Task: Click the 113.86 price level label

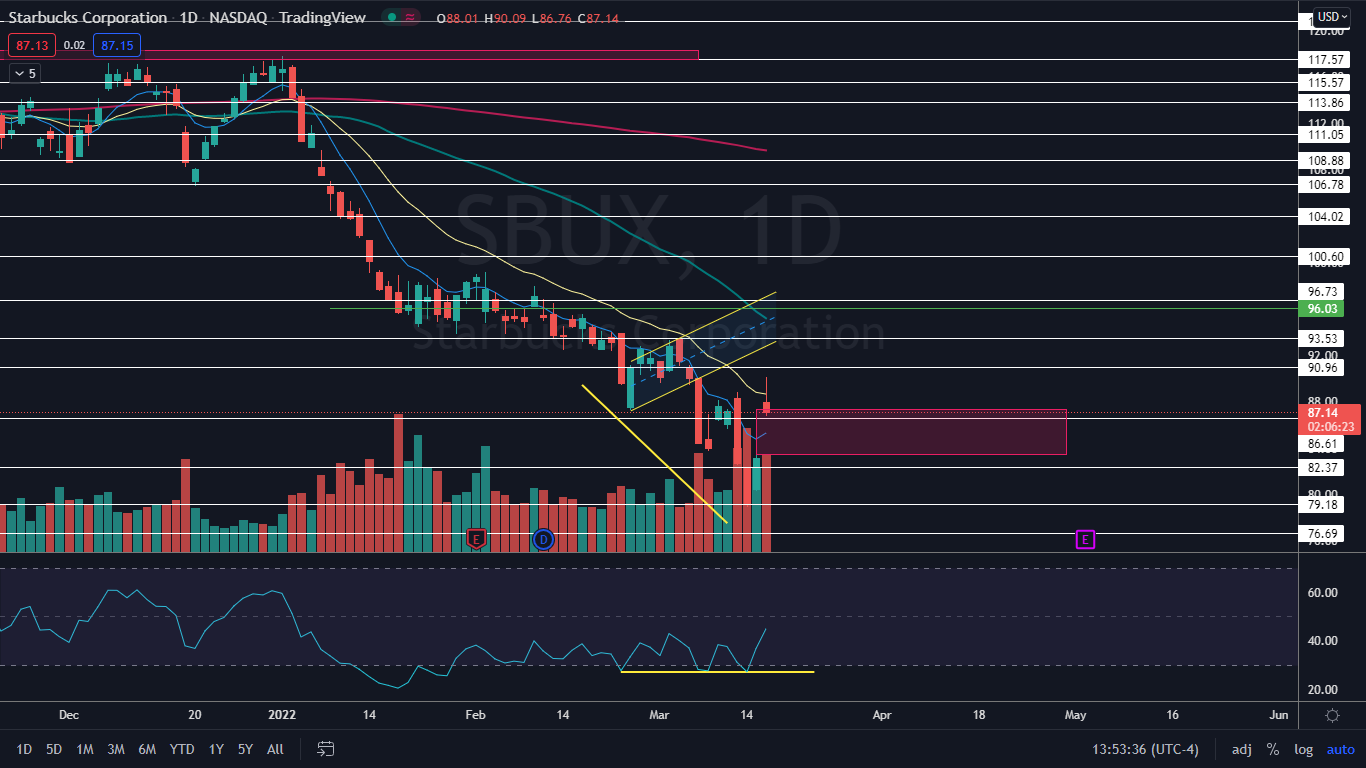Action: click(x=1323, y=103)
